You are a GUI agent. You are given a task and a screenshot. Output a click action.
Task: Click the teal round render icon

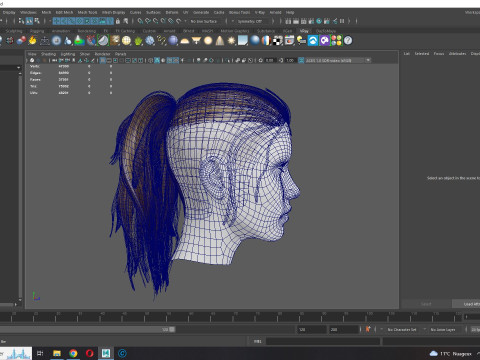point(319,21)
